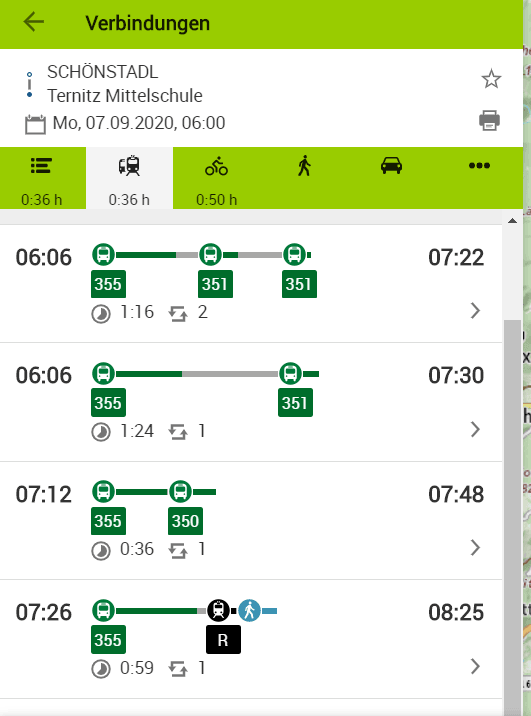This screenshot has width=531, height=716.
Task: Click the scrollbar up arrow
Action: click(512, 221)
